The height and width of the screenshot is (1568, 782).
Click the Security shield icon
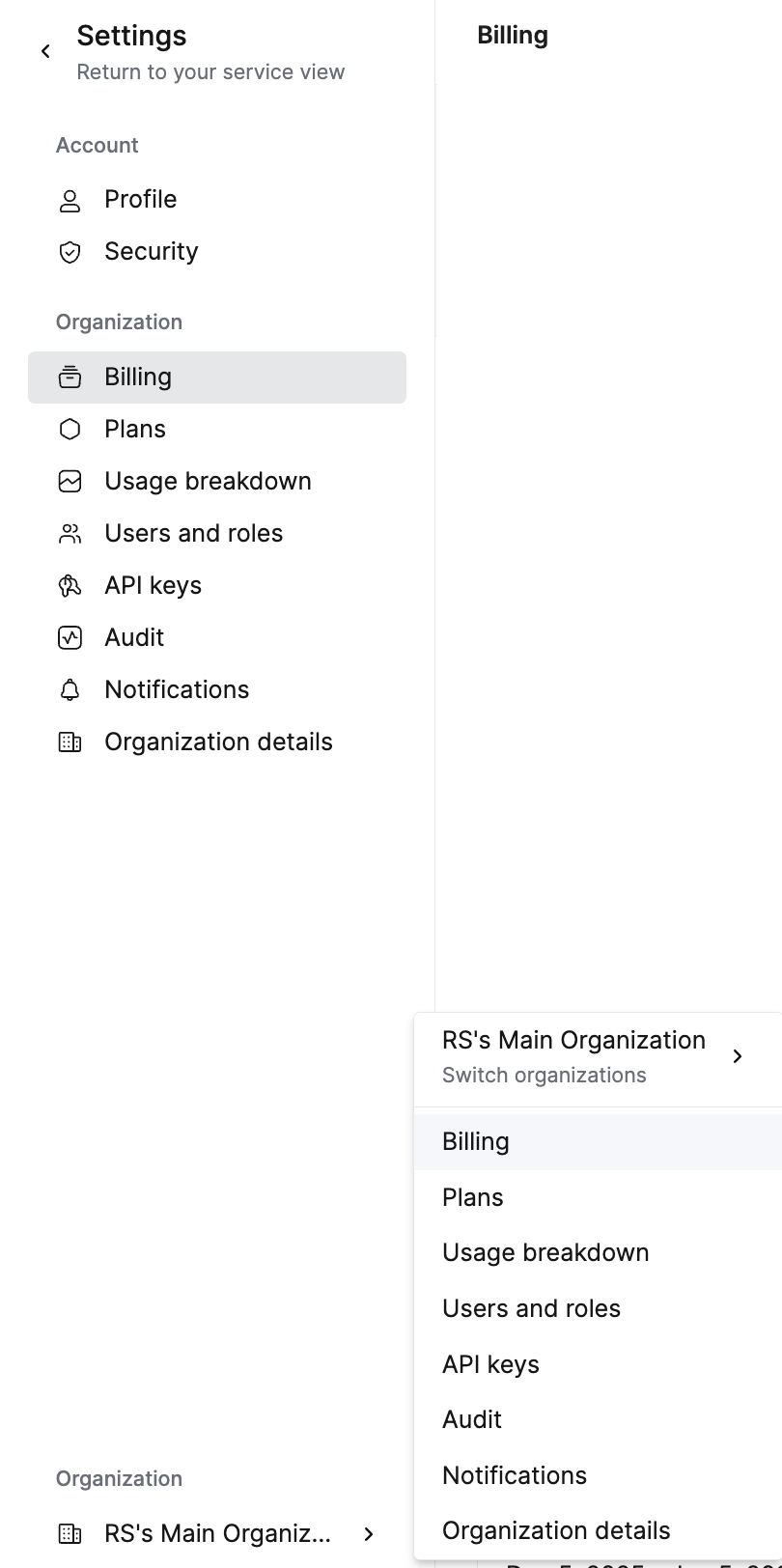pos(70,252)
